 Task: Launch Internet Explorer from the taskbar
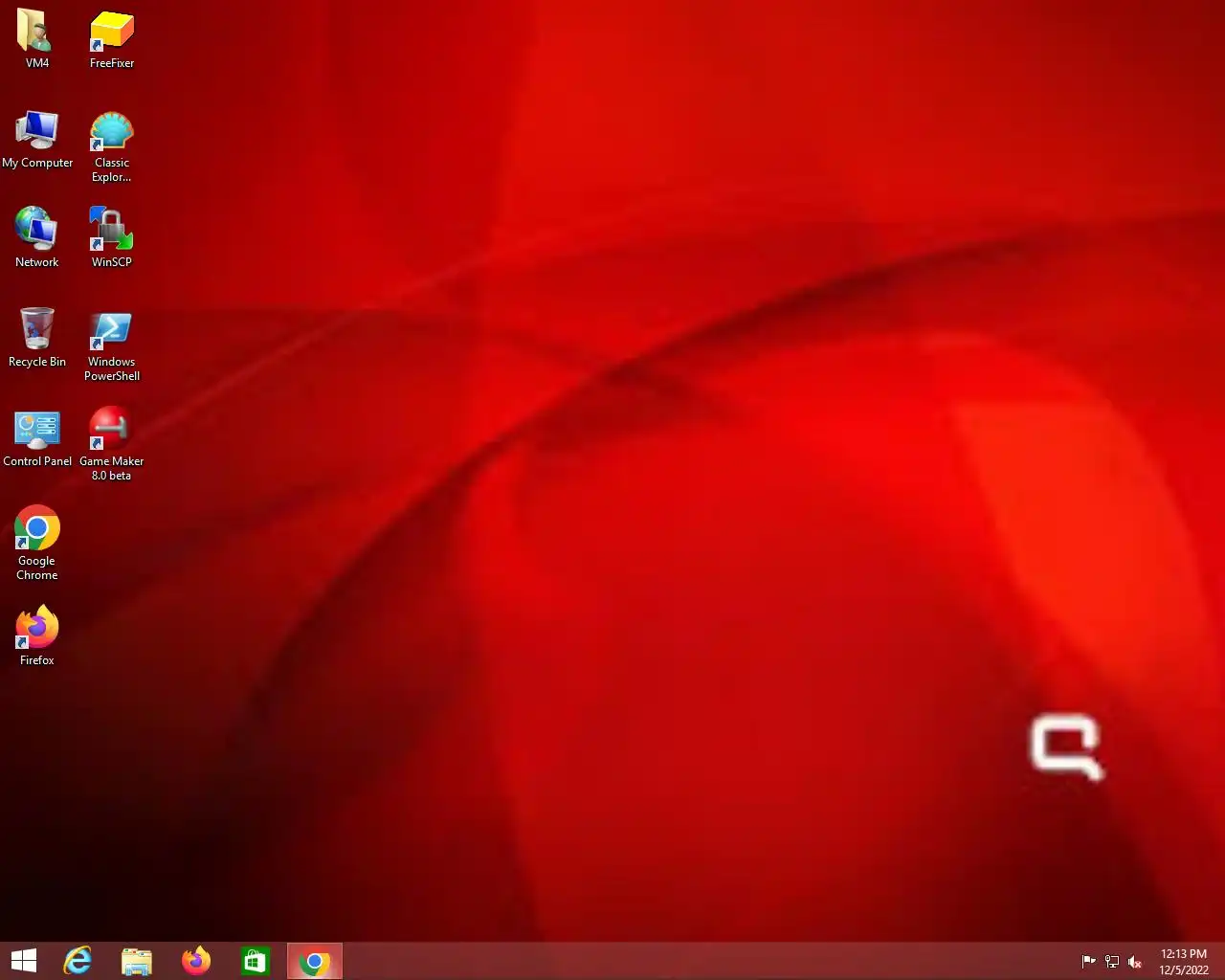pos(78,961)
